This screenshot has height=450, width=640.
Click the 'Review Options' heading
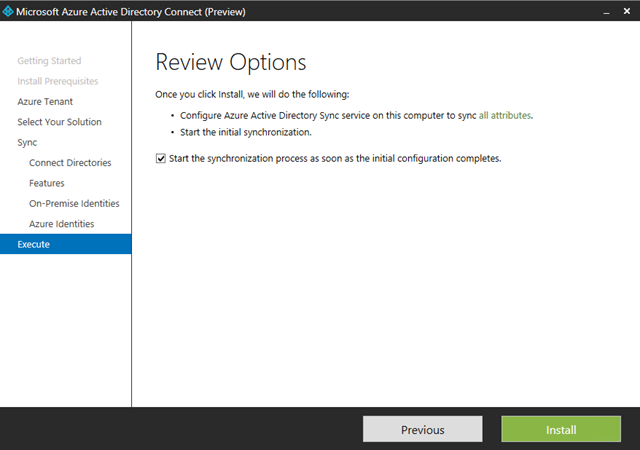pos(231,62)
